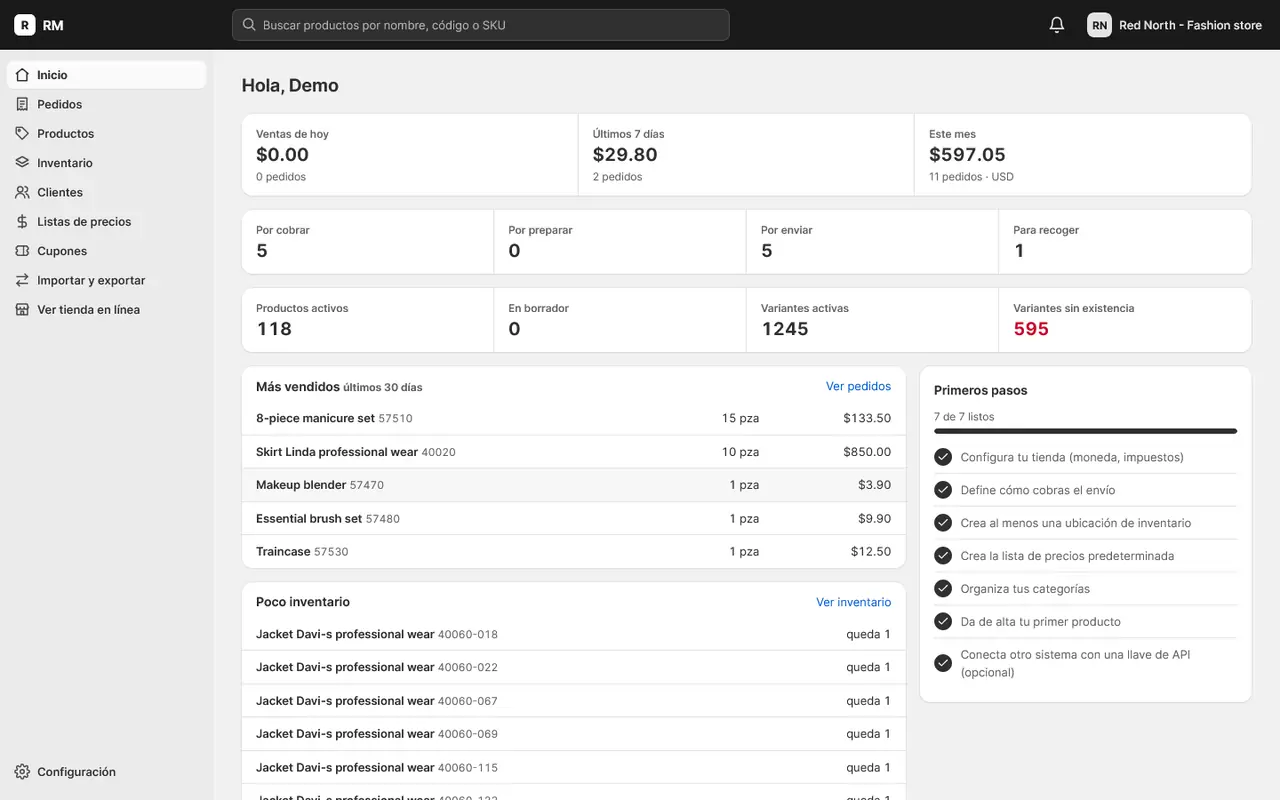Click the checkmark beside Organiza tus categorías
Image resolution: width=1280 pixels, height=800 pixels.
(x=942, y=589)
